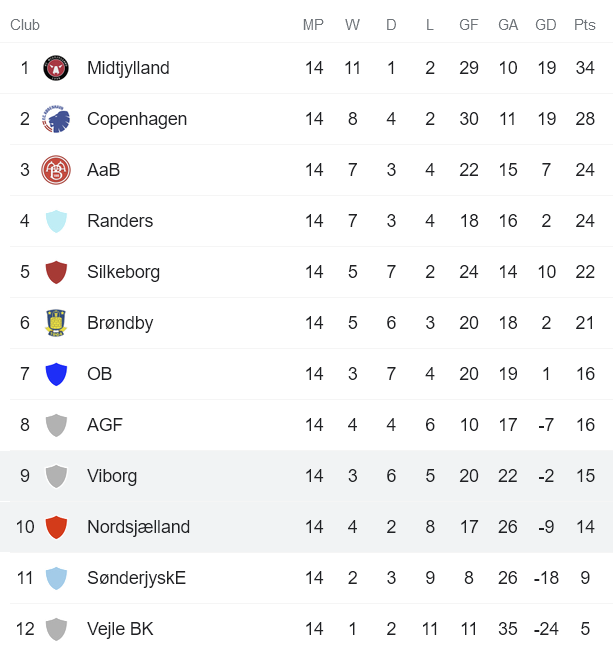Click the Brøndby team name
The height and width of the screenshot is (662, 613).
(120, 323)
